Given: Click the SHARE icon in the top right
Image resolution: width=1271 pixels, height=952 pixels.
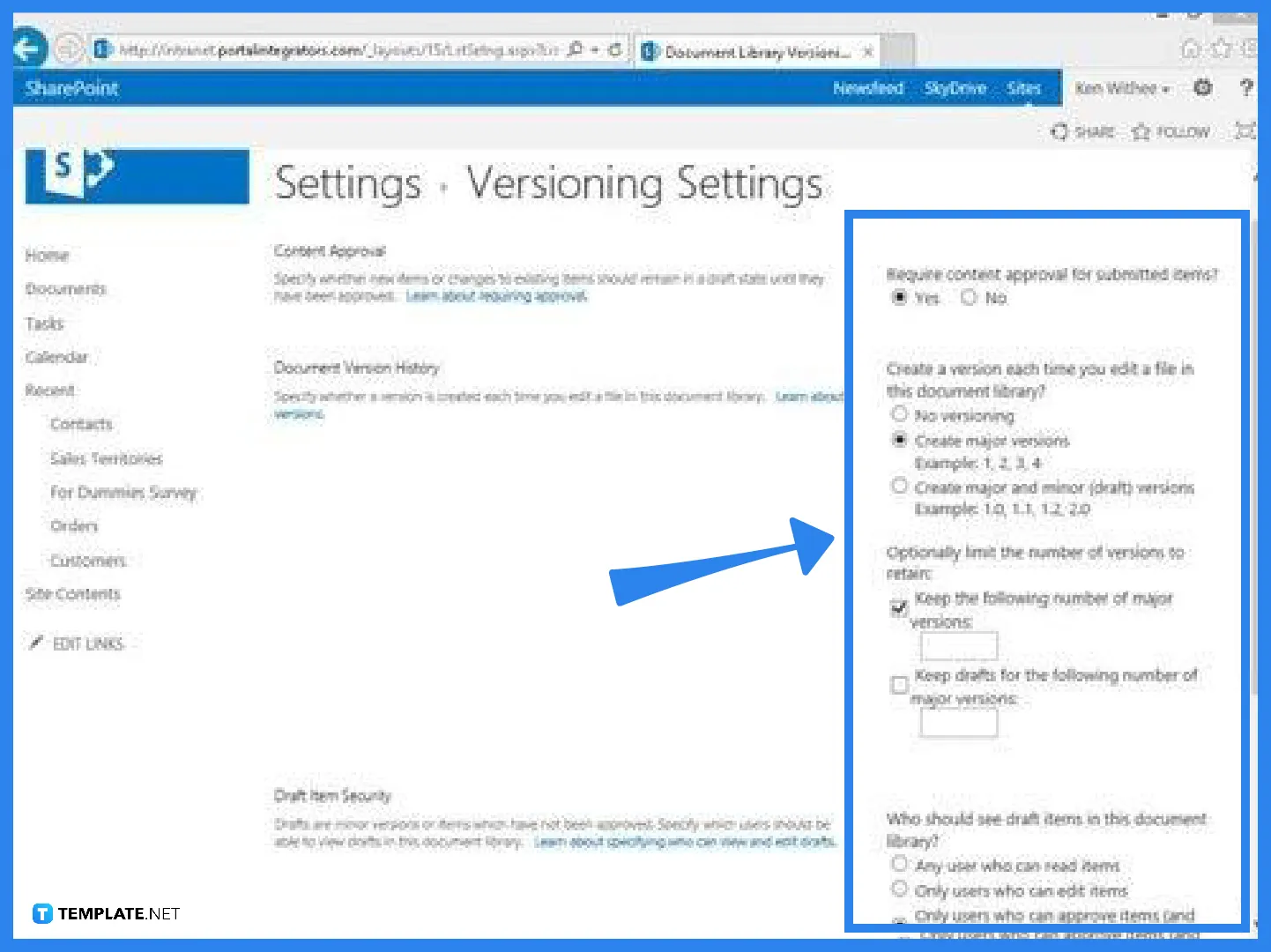Looking at the screenshot, I should coord(1081,131).
